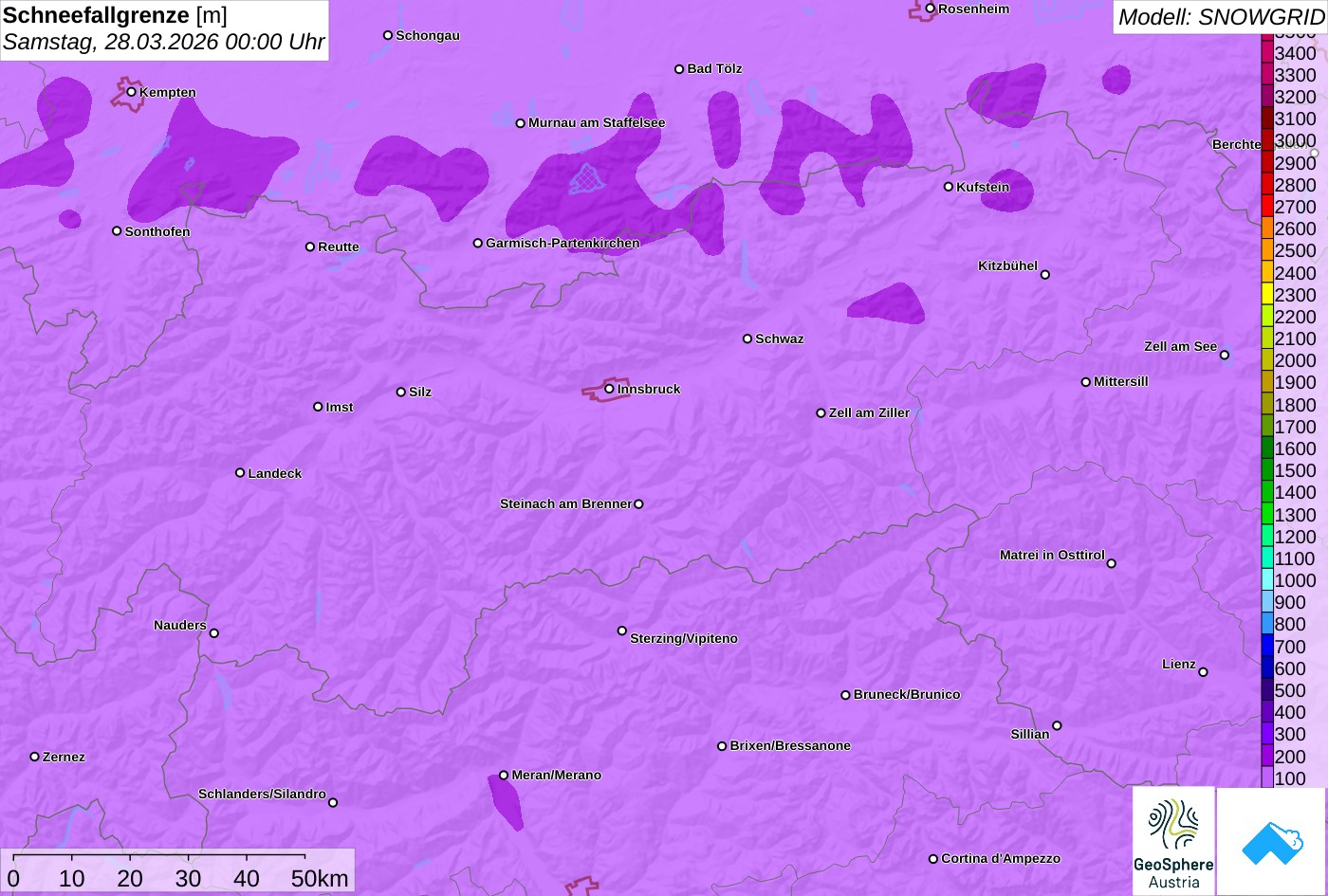Click the blue cloud logo

[1272, 841]
